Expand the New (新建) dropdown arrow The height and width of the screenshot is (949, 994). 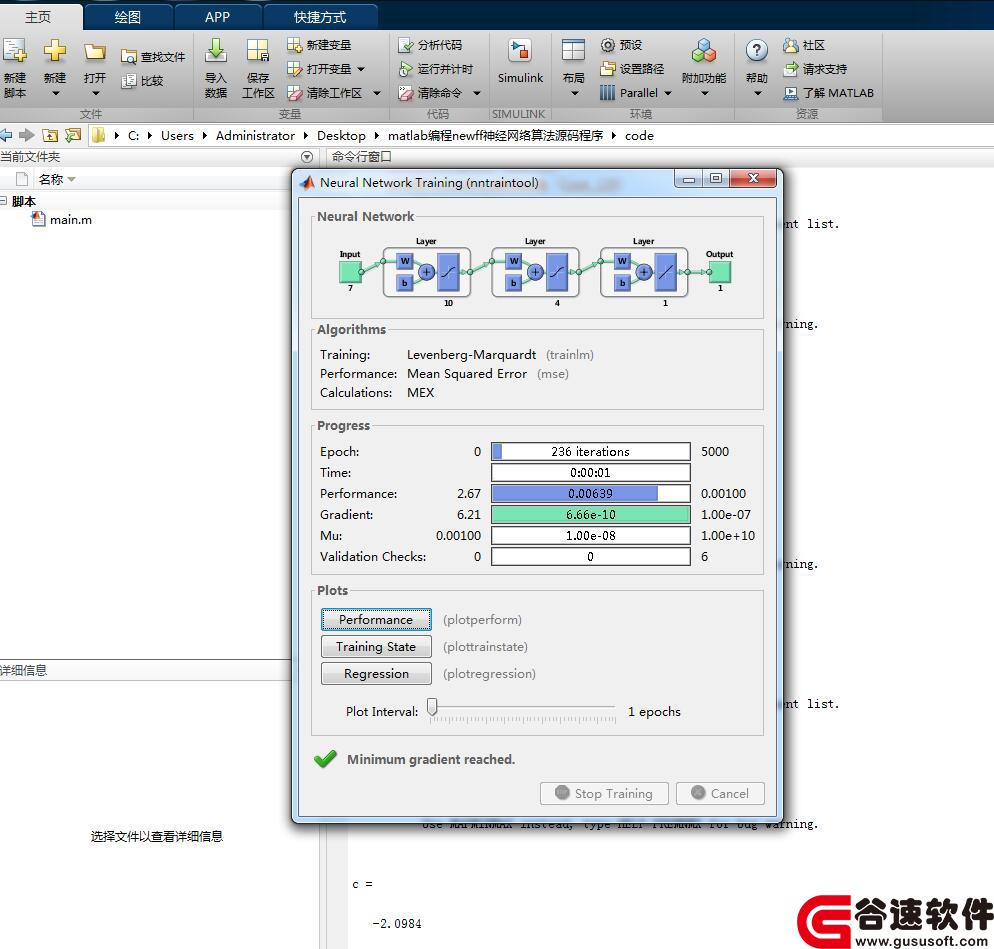(55, 94)
